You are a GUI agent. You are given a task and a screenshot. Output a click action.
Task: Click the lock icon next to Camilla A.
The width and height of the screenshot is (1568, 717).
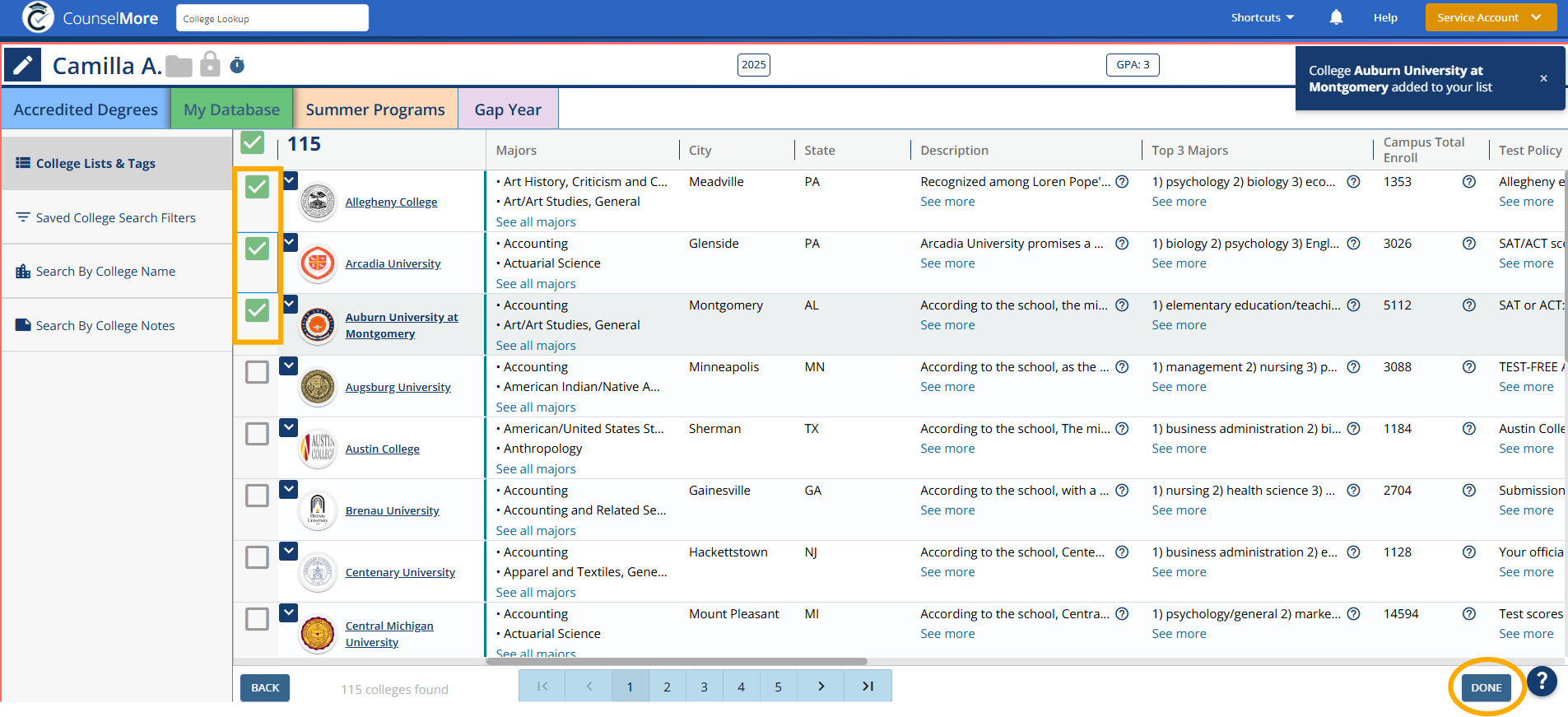[211, 63]
